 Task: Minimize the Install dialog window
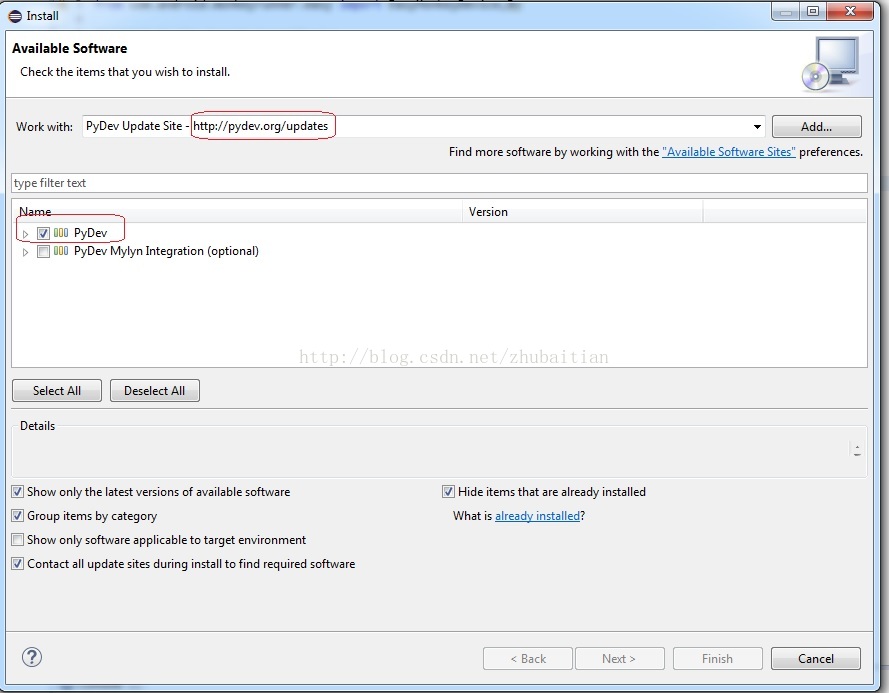click(x=786, y=11)
